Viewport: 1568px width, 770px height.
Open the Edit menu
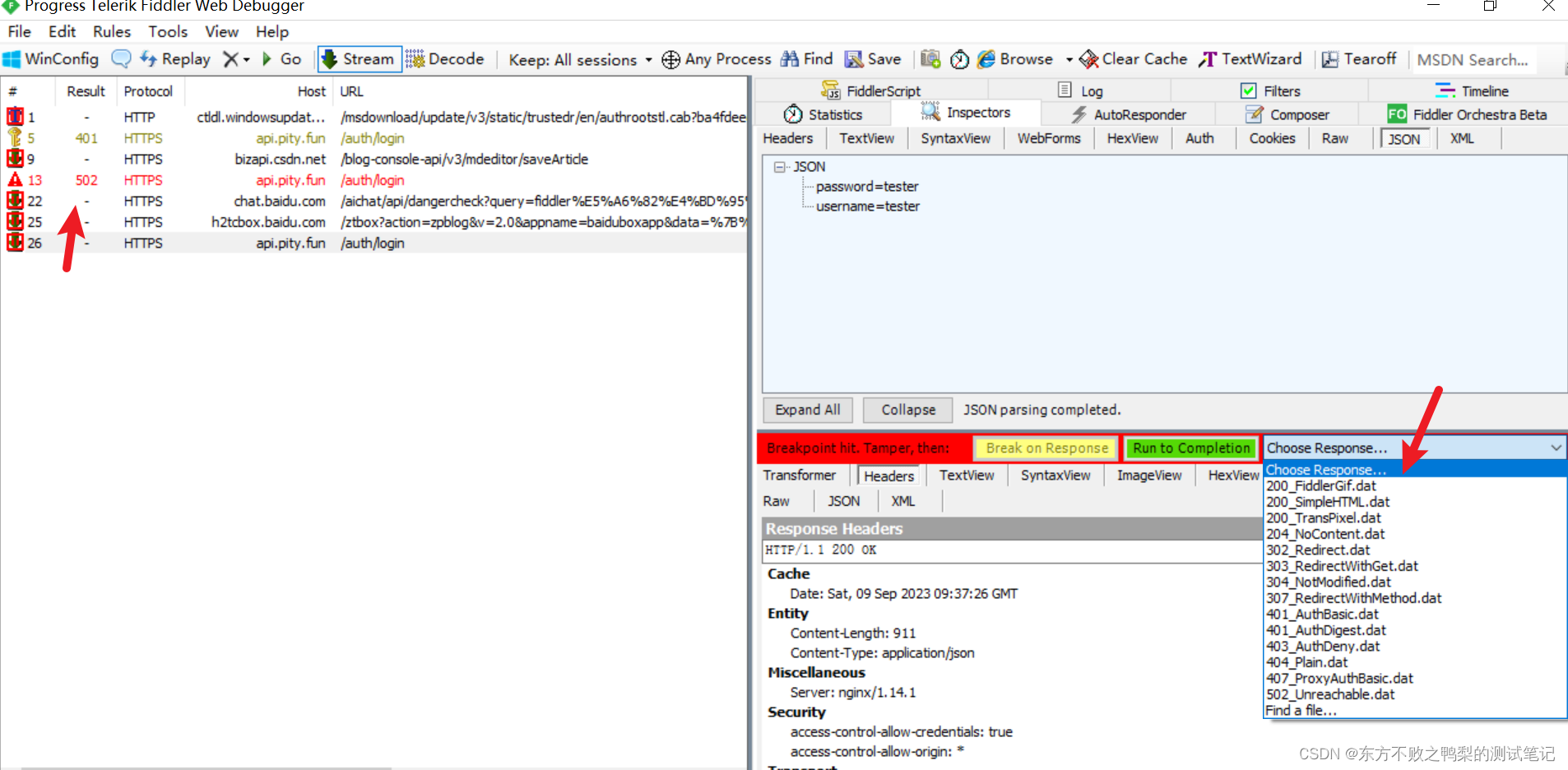click(x=62, y=31)
